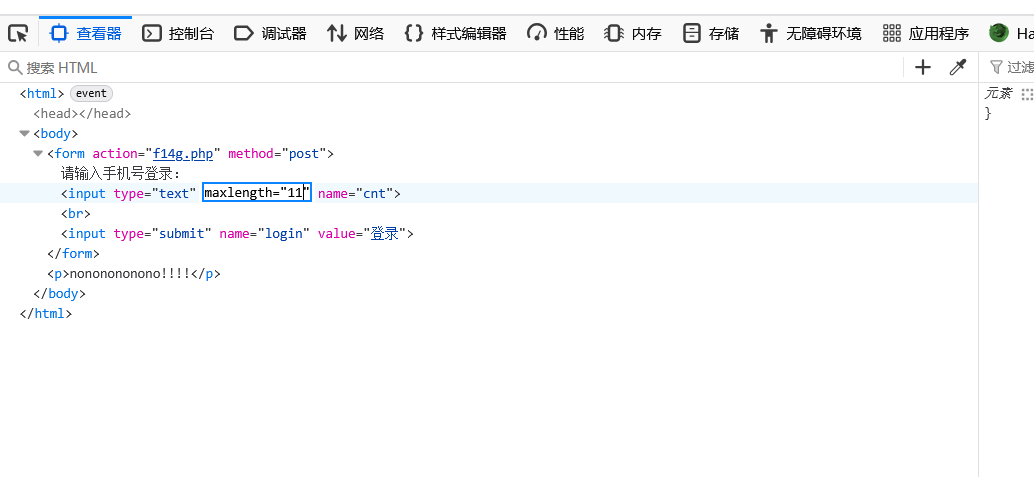Select the br element row

pos(76,214)
